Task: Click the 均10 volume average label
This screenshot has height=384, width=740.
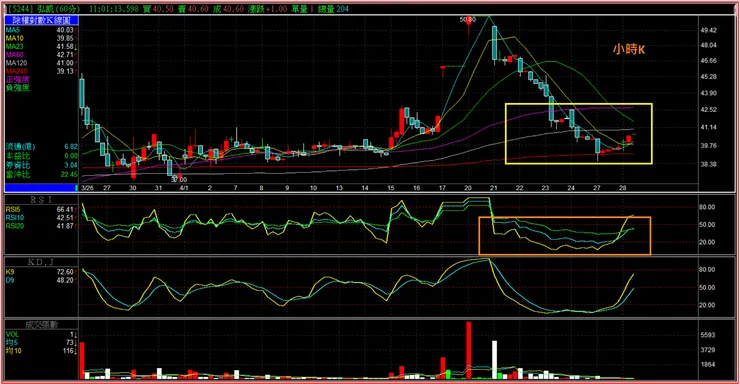Action: coord(14,351)
